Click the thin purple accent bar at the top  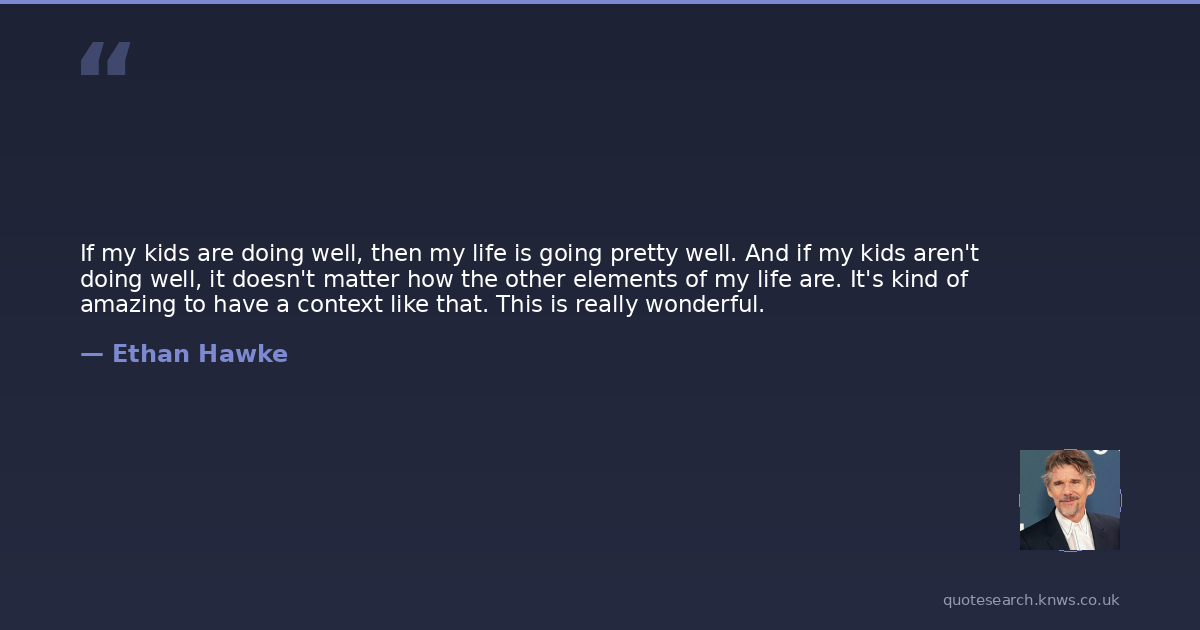coord(600,2)
